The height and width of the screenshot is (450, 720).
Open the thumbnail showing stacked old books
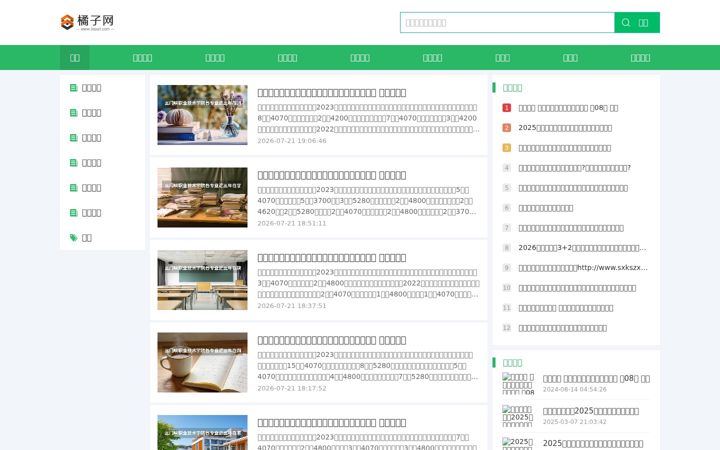(x=202, y=197)
